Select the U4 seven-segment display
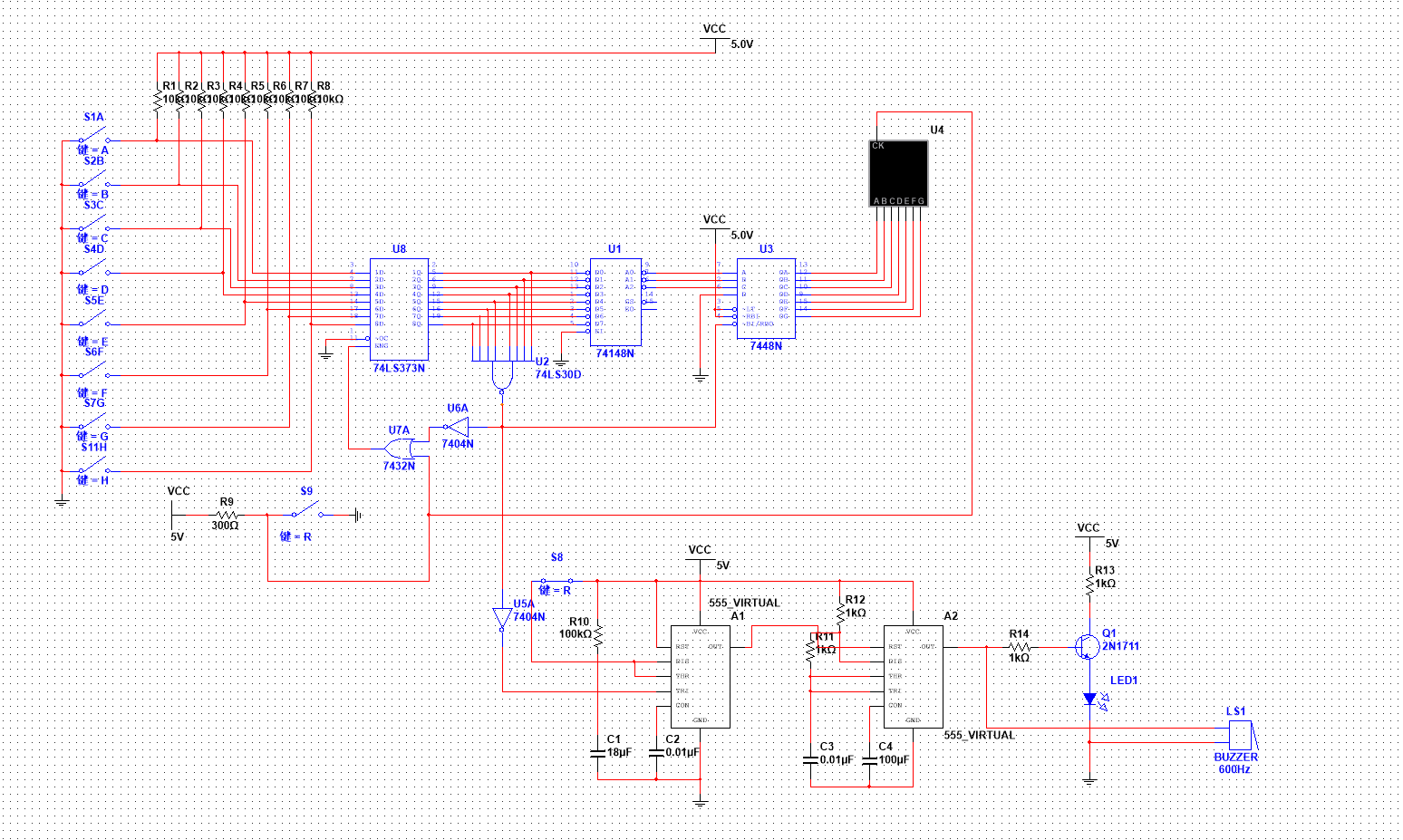The image size is (1403, 840). [x=899, y=173]
